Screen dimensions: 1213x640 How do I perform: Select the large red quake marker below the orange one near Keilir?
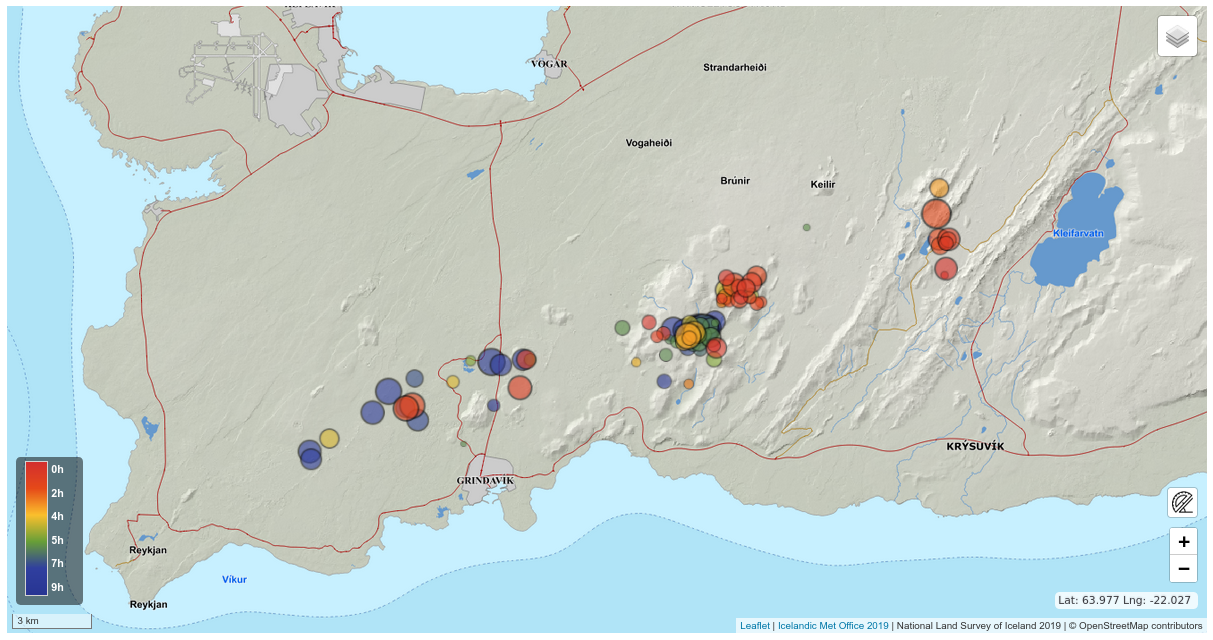pyautogui.click(x=936, y=214)
